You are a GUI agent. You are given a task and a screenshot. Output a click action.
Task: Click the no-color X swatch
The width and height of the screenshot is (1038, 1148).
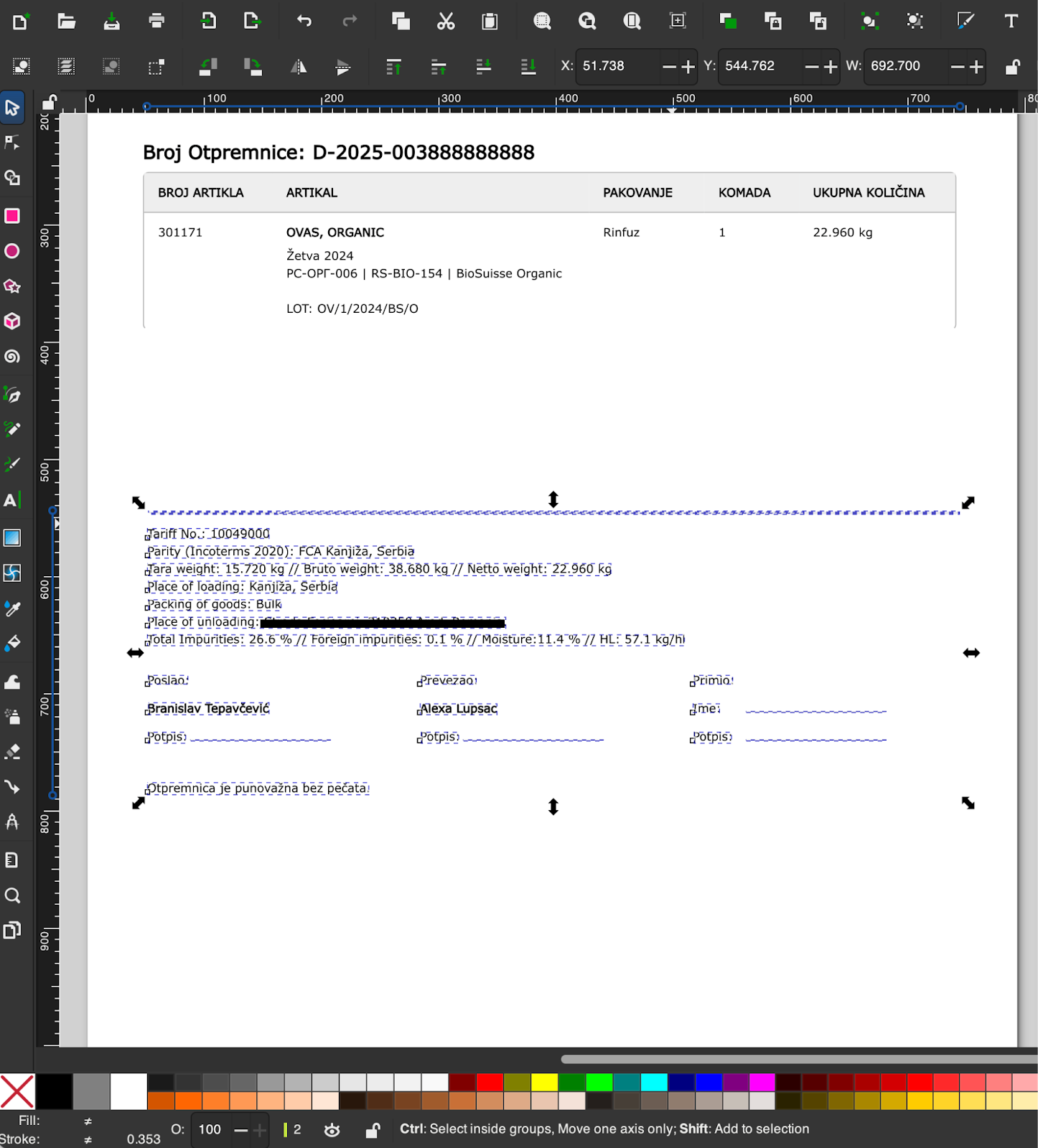[17, 1092]
